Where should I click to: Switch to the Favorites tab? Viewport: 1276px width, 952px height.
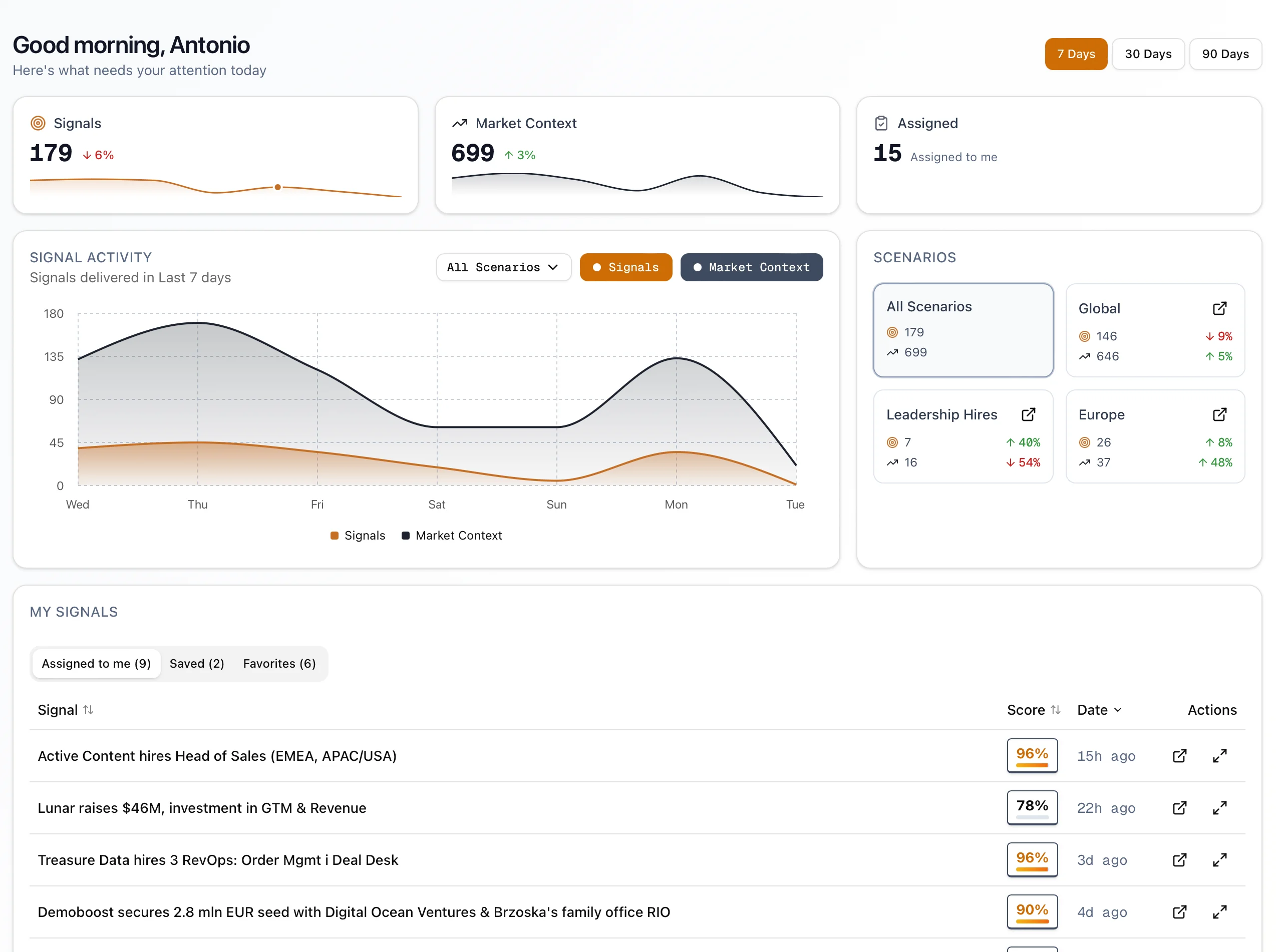pyautogui.click(x=279, y=663)
